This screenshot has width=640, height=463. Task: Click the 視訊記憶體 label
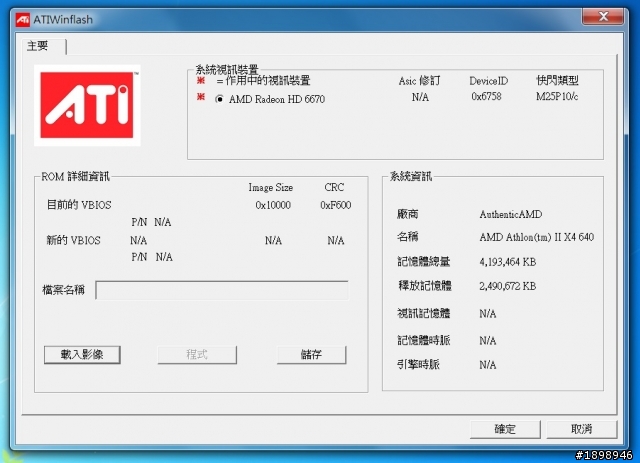pos(423,313)
